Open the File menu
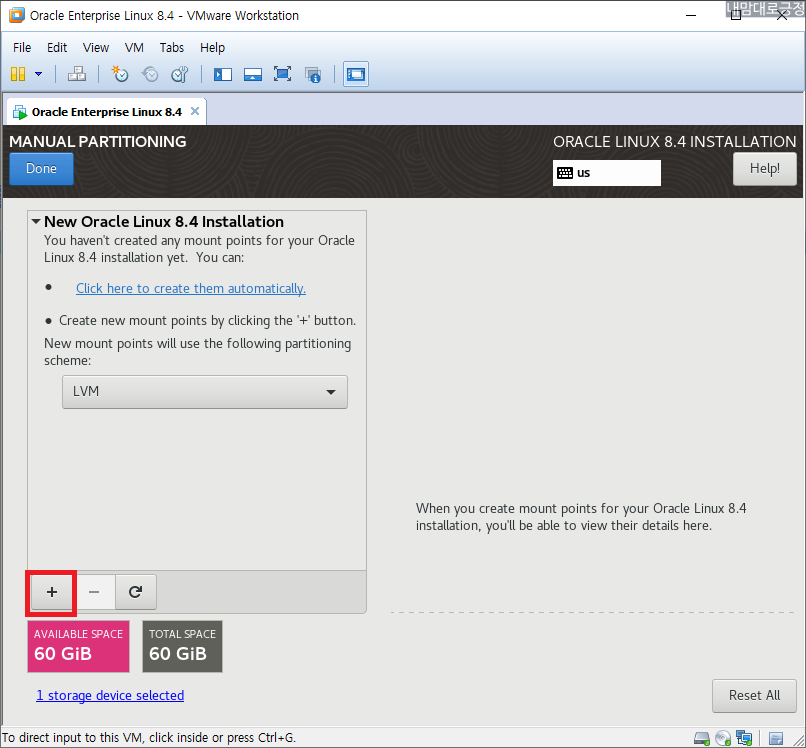The height and width of the screenshot is (748, 806). coord(22,48)
